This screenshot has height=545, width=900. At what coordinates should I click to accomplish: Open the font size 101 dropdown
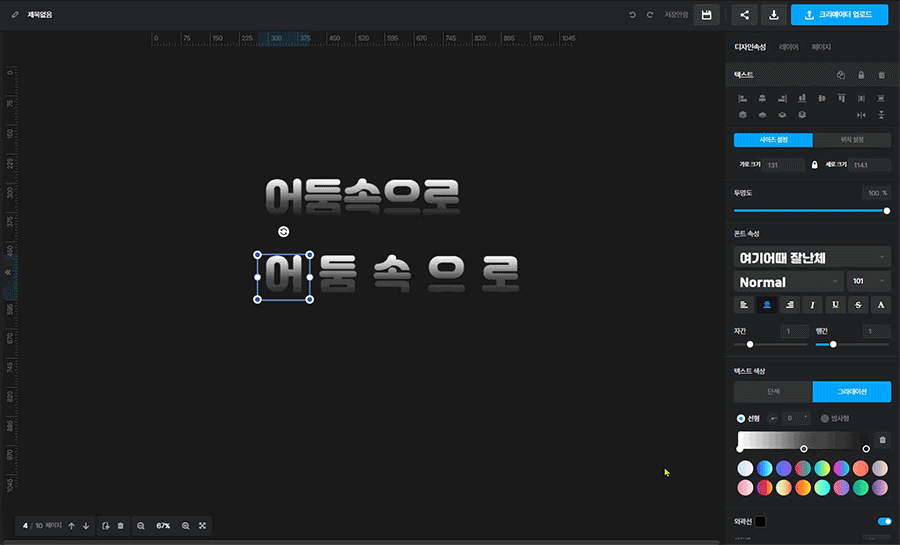tap(868, 282)
